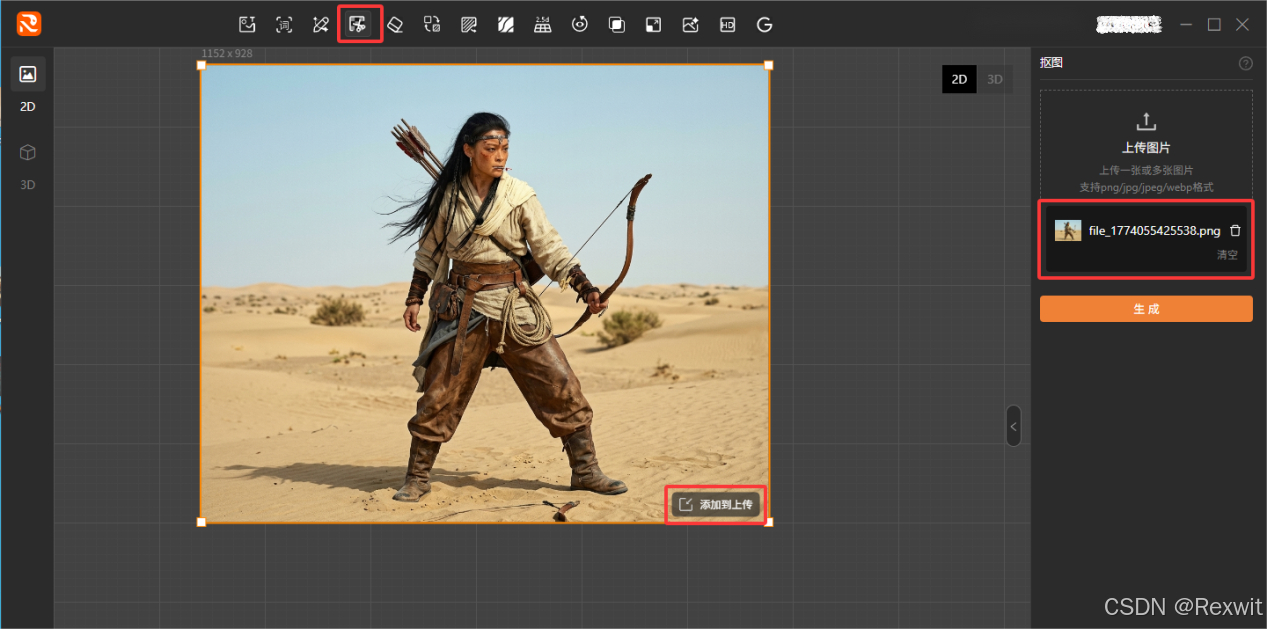Click 清空 to clear uploaded files

pos(1227,255)
